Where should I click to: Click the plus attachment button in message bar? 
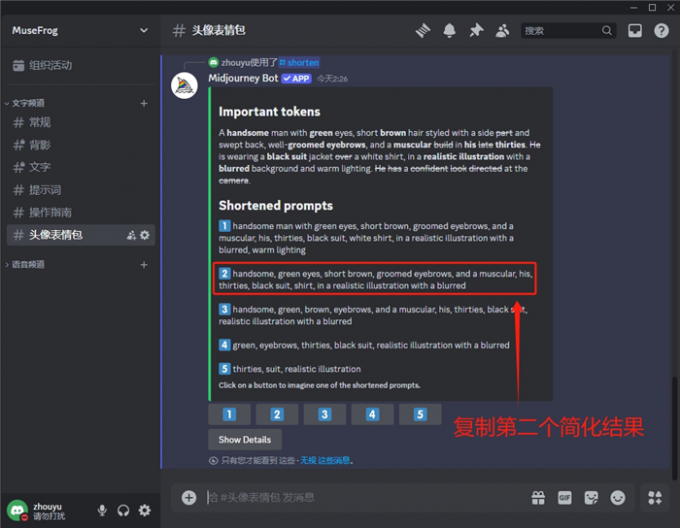[x=189, y=498]
